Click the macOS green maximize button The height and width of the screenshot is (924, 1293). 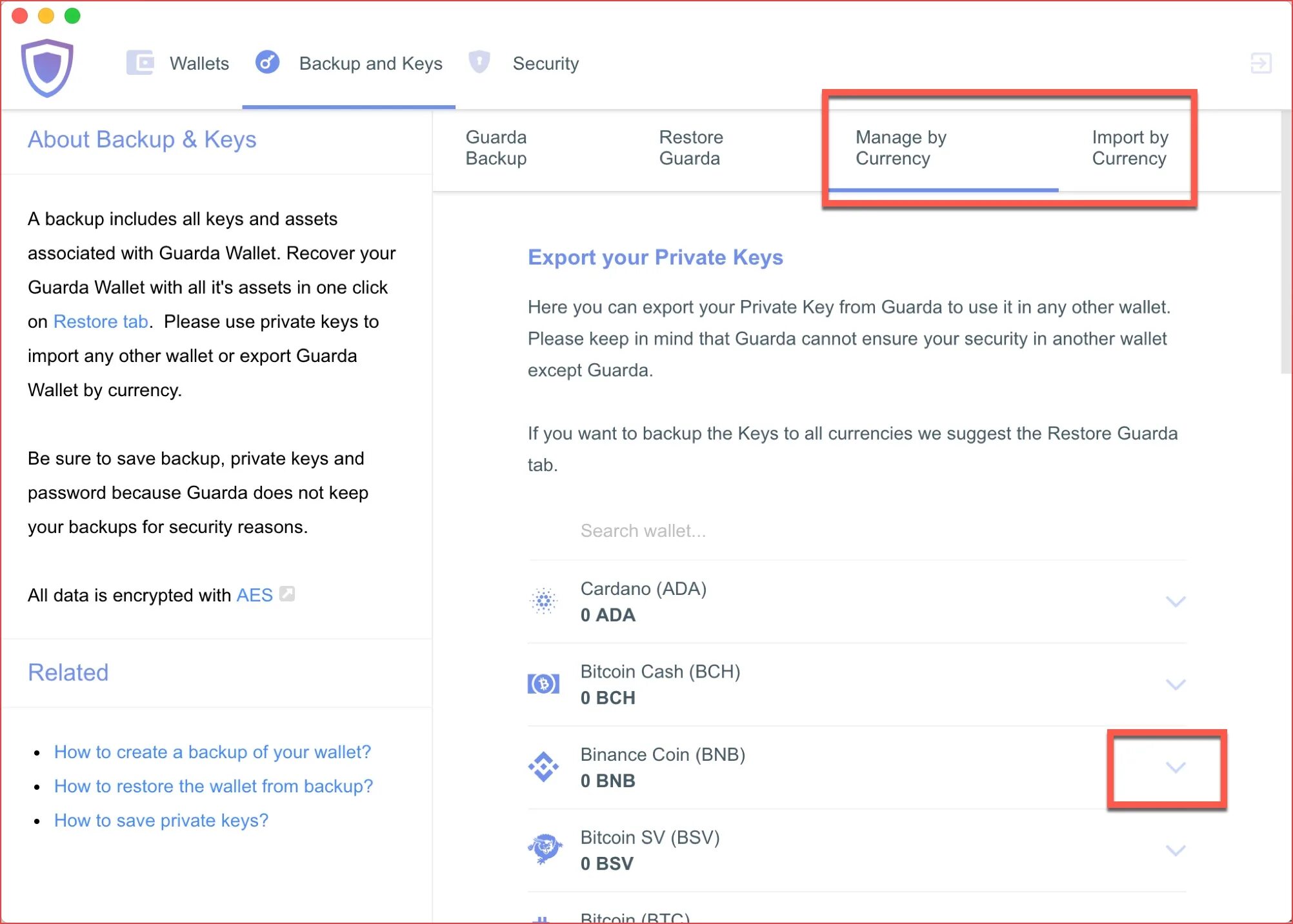tap(72, 15)
